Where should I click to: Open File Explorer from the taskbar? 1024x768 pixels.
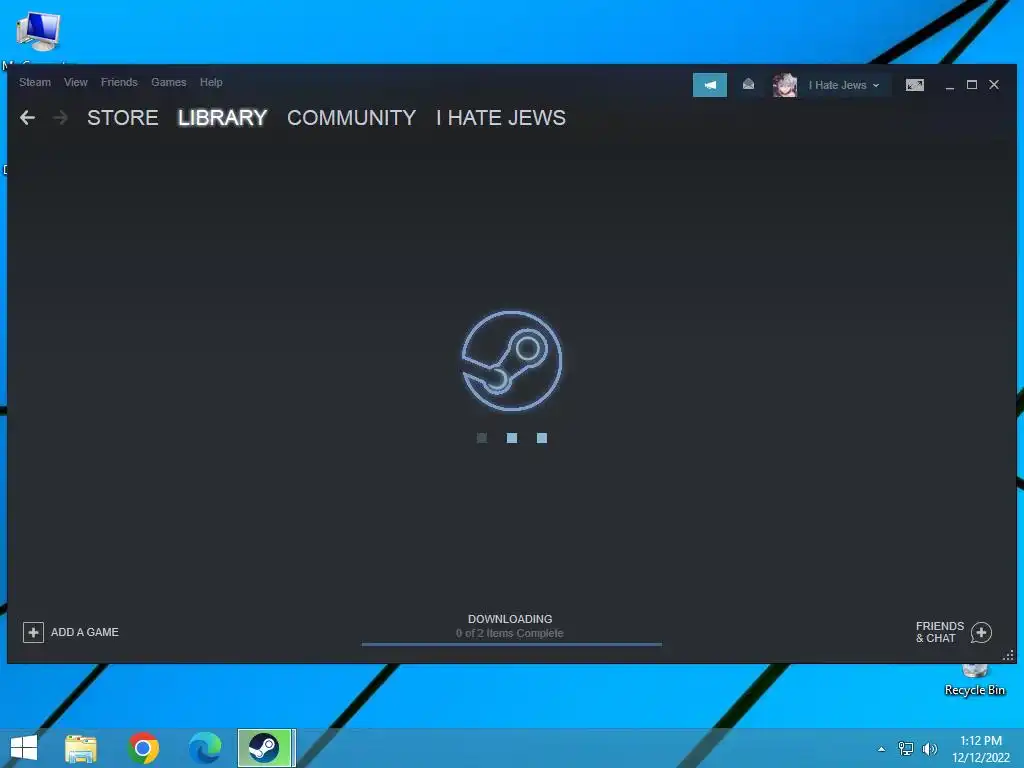click(x=81, y=748)
